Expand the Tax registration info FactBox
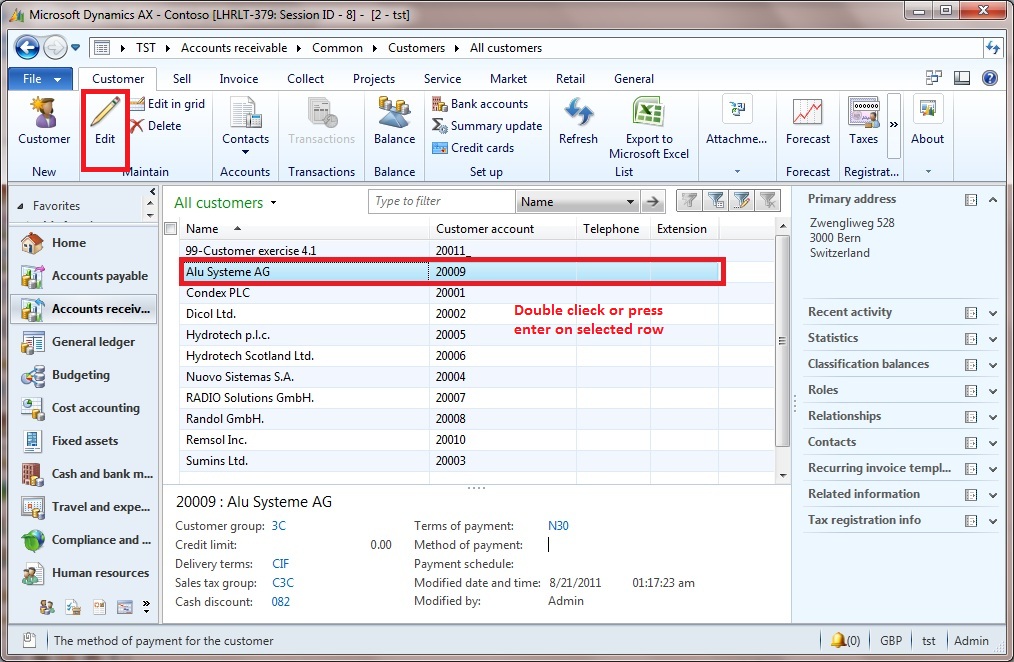 pos(993,521)
